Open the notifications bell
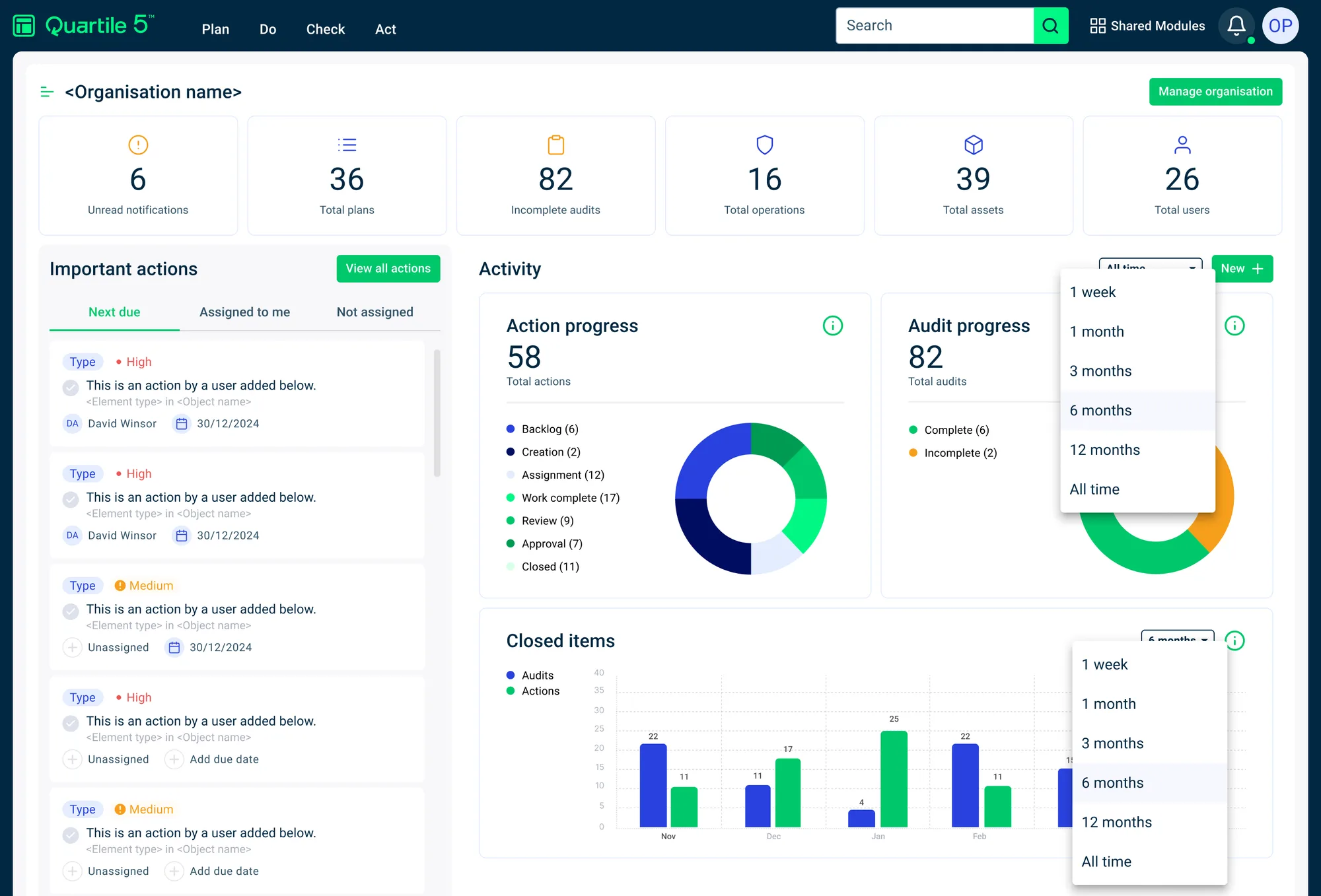 [1236, 26]
